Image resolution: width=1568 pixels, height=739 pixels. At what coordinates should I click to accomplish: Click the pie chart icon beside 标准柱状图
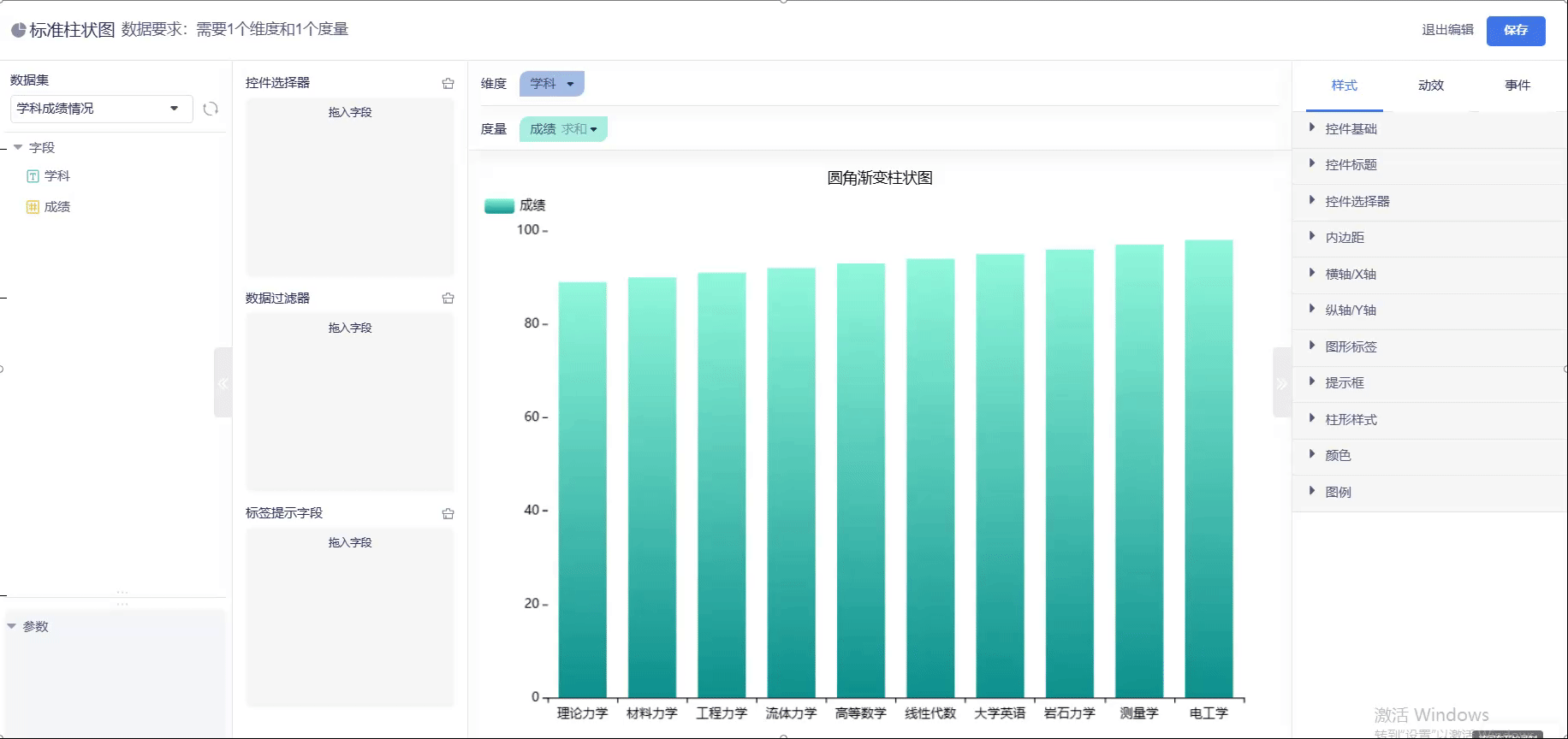(x=18, y=31)
